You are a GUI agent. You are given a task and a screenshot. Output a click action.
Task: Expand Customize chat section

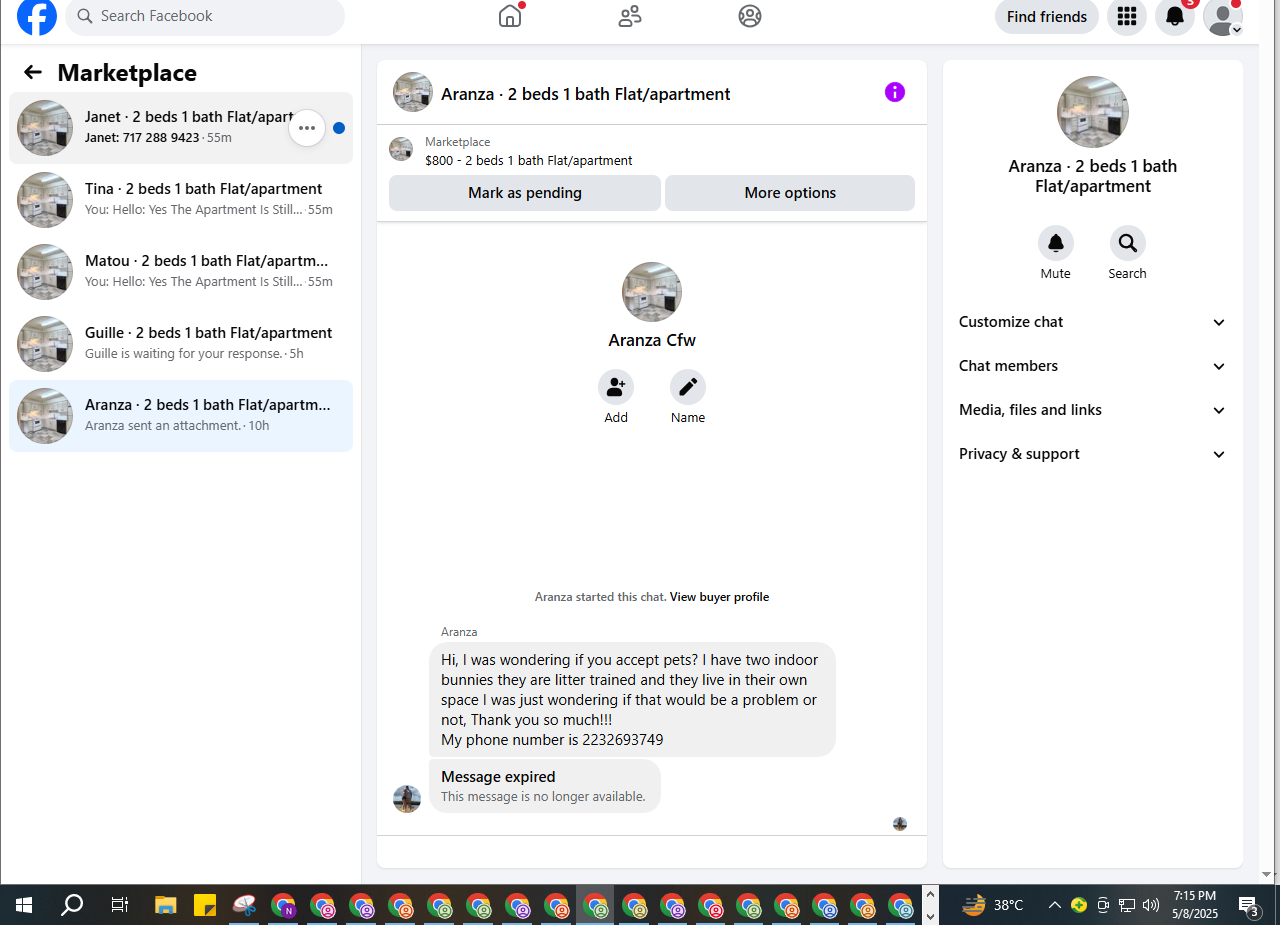[x=1093, y=322]
